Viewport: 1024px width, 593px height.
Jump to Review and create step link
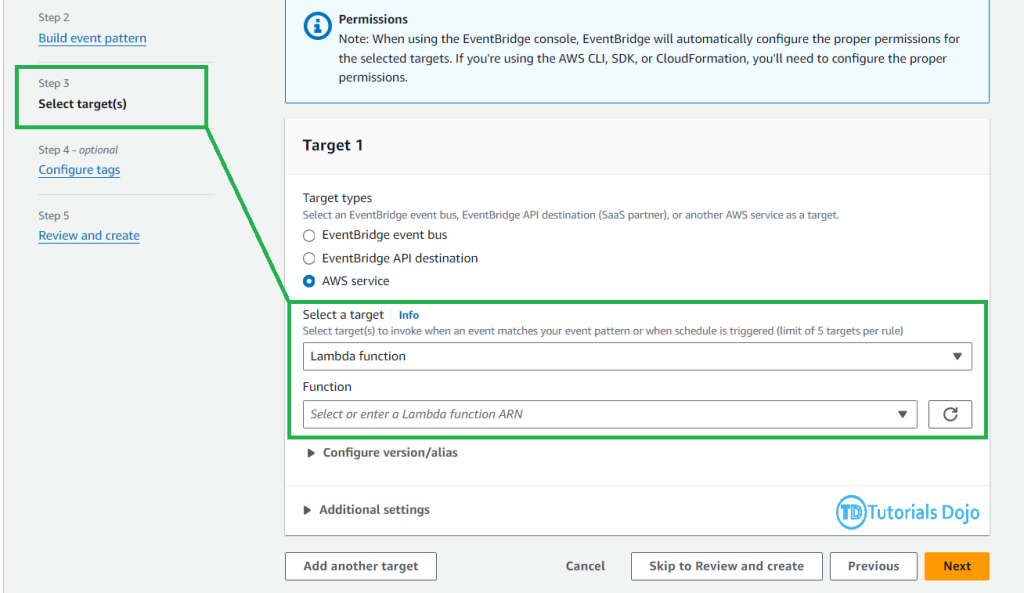[x=89, y=236]
